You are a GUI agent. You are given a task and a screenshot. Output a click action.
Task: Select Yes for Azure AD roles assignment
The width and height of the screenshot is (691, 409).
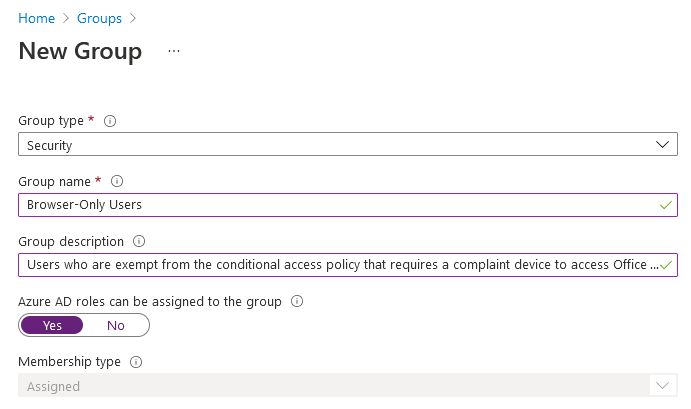[52, 325]
